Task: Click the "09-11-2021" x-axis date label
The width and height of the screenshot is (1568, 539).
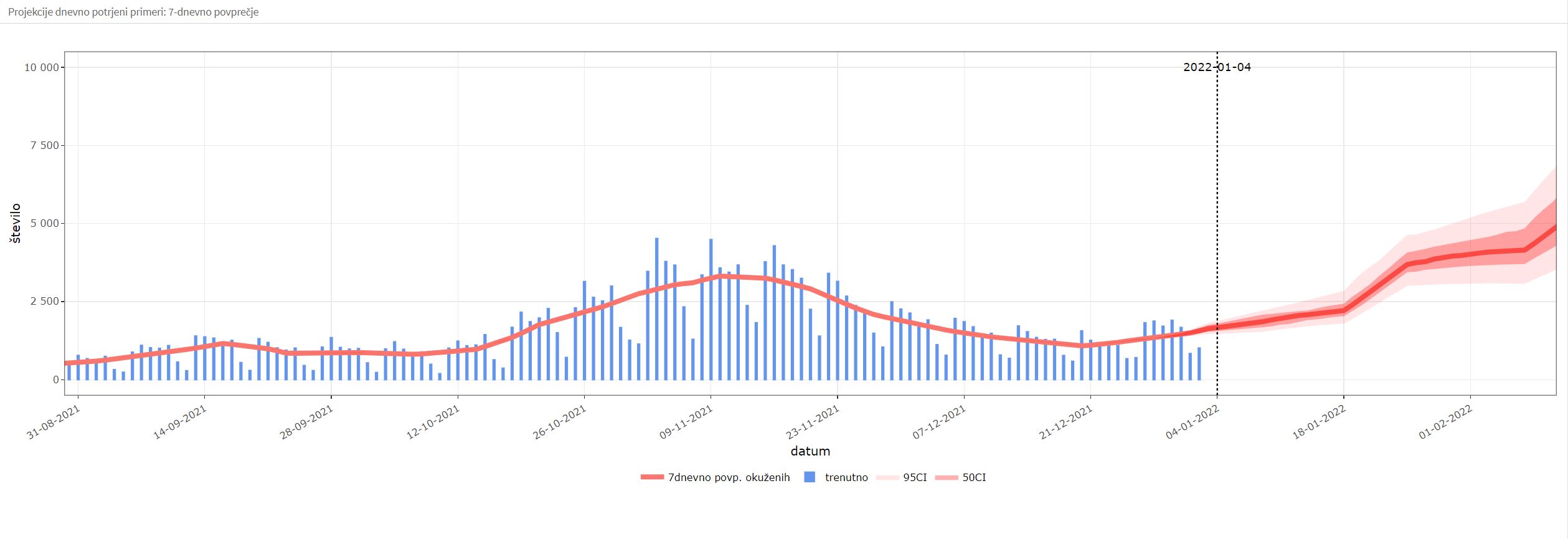Action: 687,422
